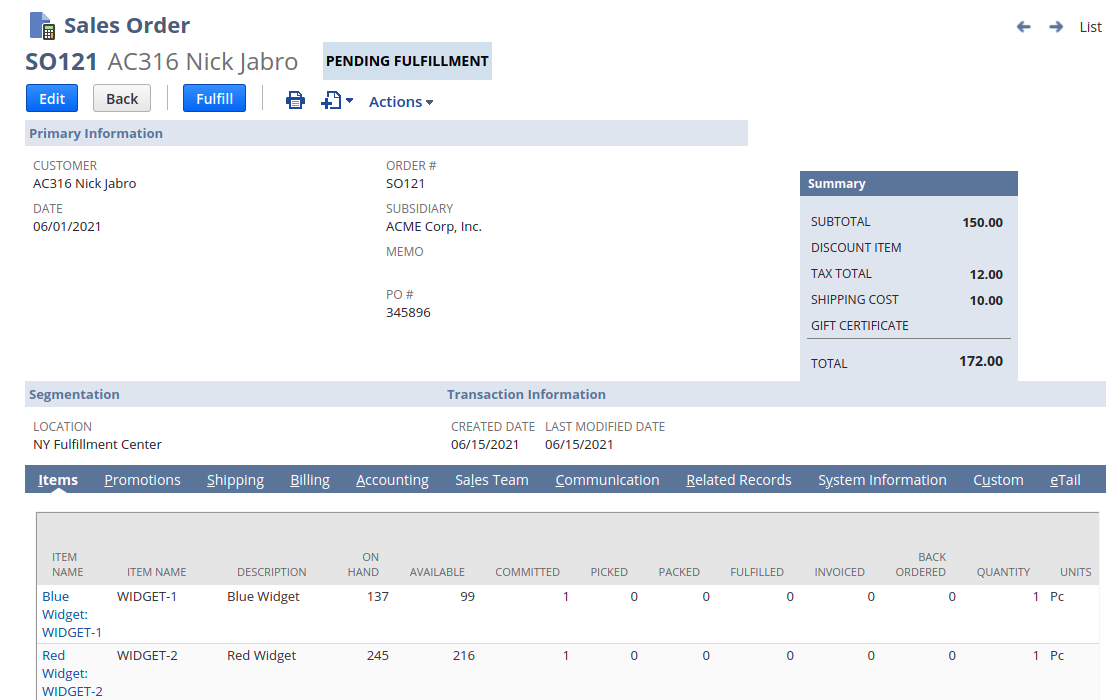Click the PACKED column header
The height and width of the screenshot is (700, 1106).
pyautogui.click(x=679, y=572)
